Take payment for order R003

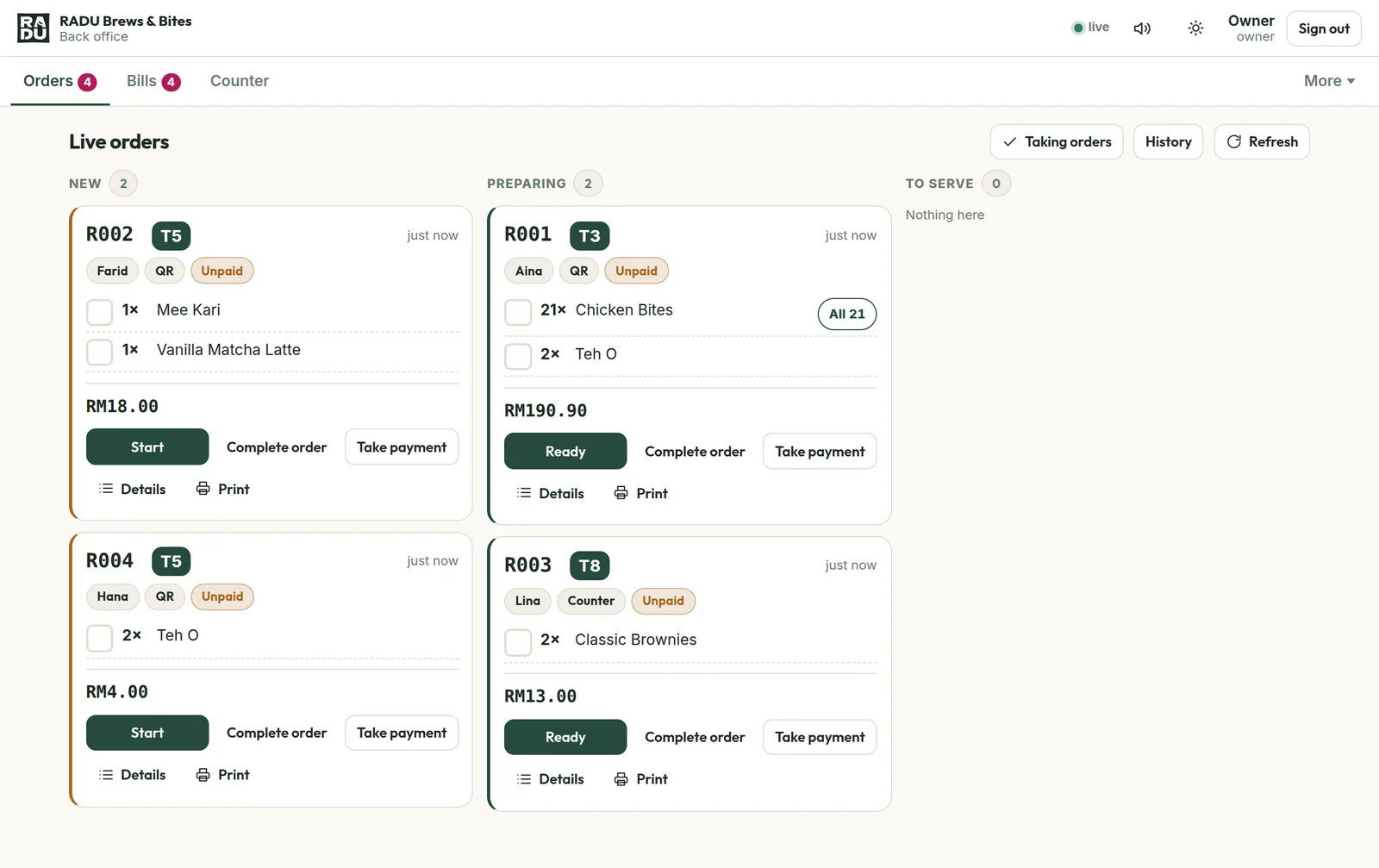coord(820,737)
